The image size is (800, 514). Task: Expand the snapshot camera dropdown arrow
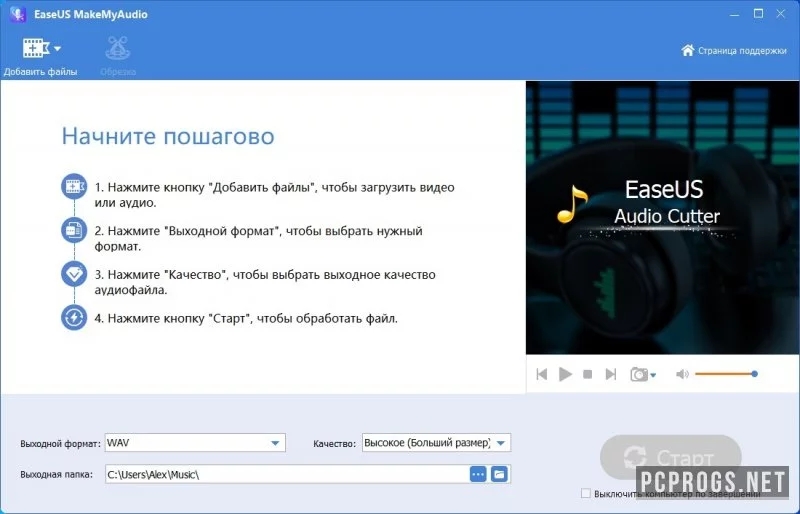[x=653, y=375]
